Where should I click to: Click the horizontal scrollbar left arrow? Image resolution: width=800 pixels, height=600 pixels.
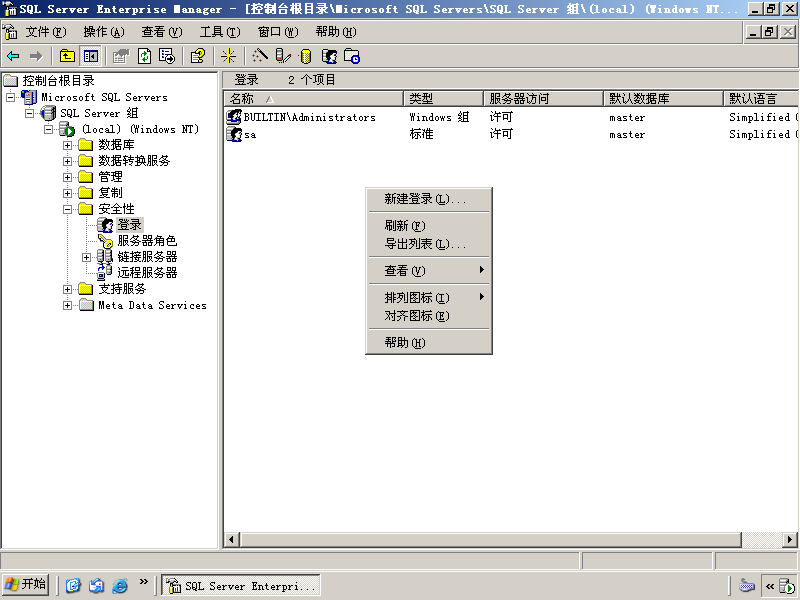232,539
